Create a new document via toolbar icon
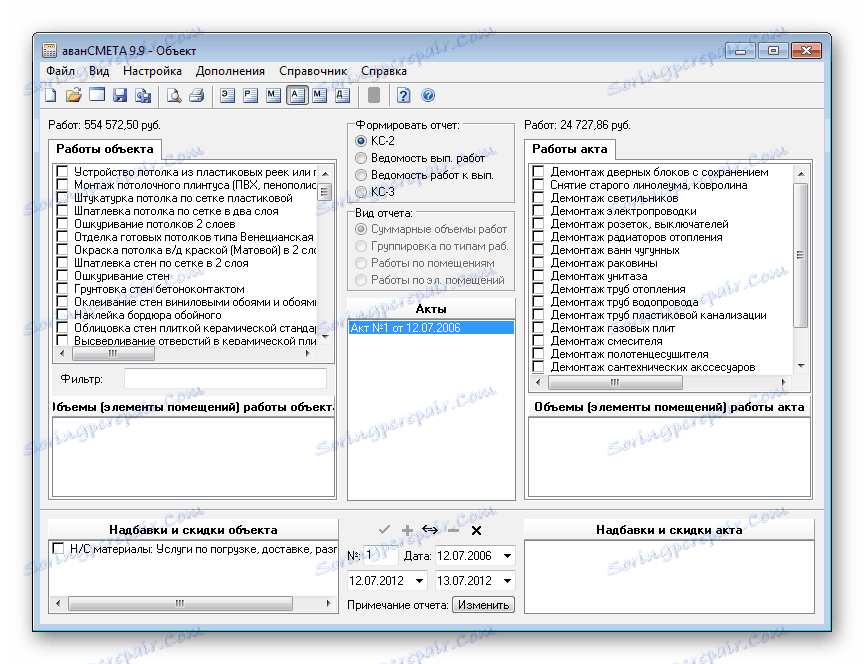 (51, 95)
